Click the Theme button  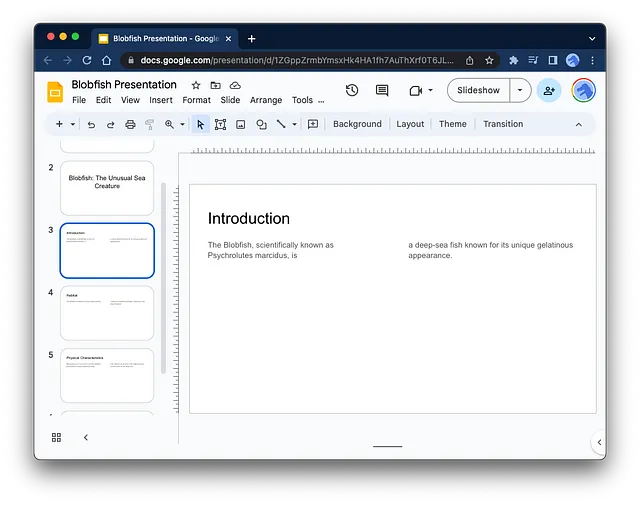453,124
